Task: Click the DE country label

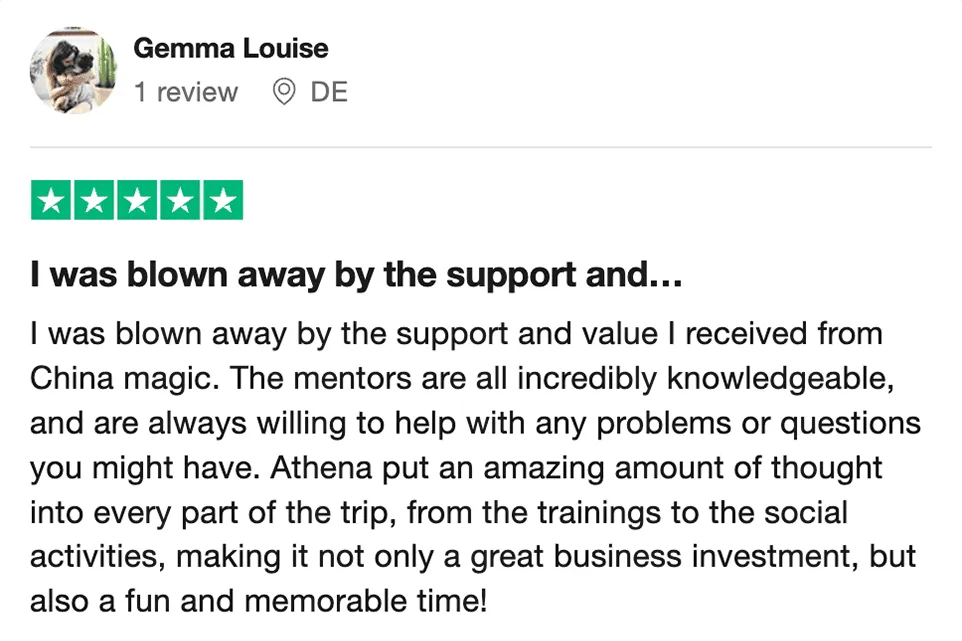Action: (329, 92)
